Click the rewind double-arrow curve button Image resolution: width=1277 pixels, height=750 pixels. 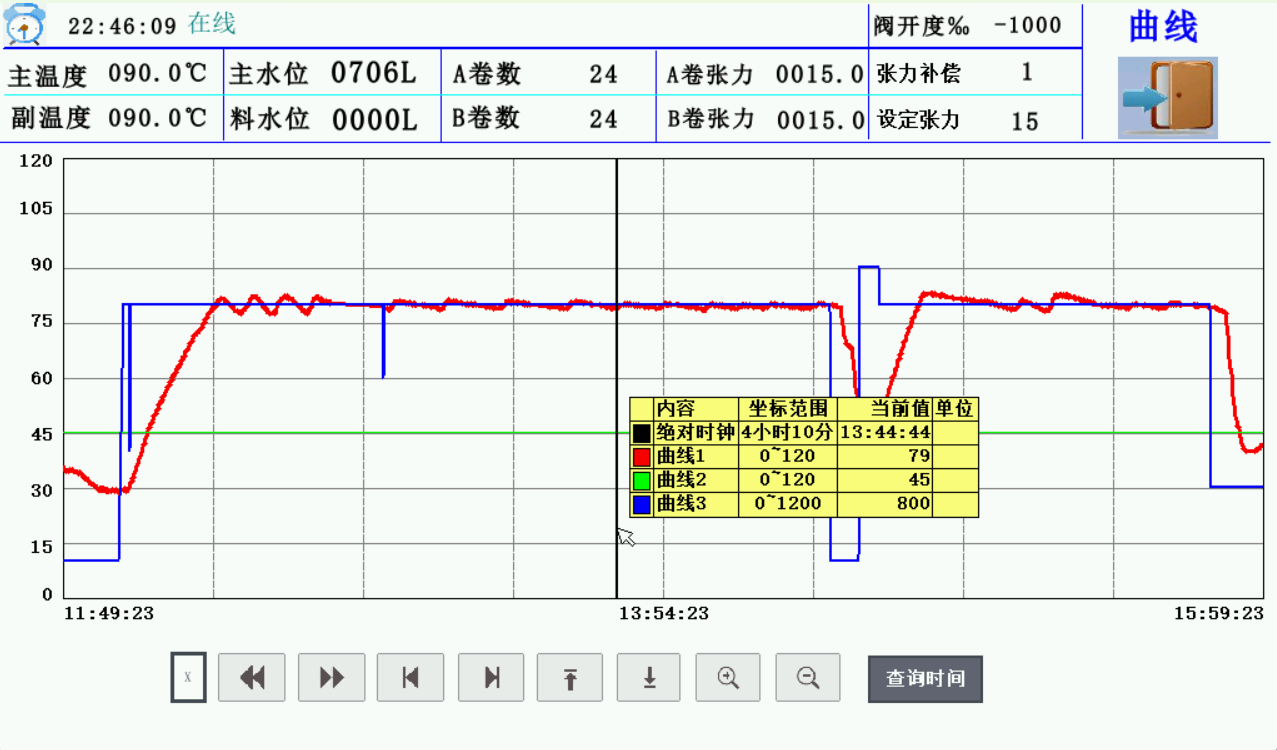(x=252, y=678)
